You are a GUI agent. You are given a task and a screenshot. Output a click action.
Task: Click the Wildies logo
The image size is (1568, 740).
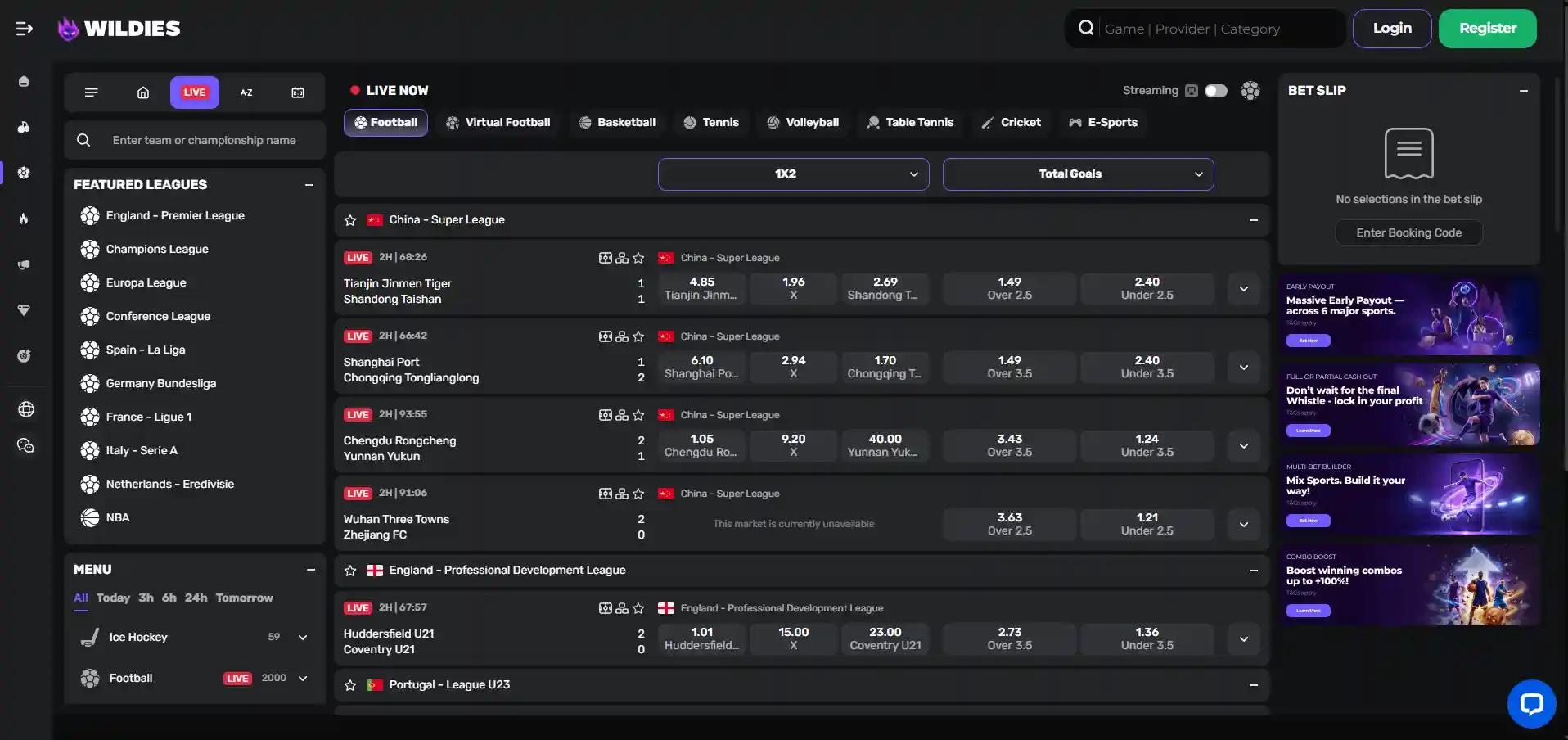[x=119, y=29]
